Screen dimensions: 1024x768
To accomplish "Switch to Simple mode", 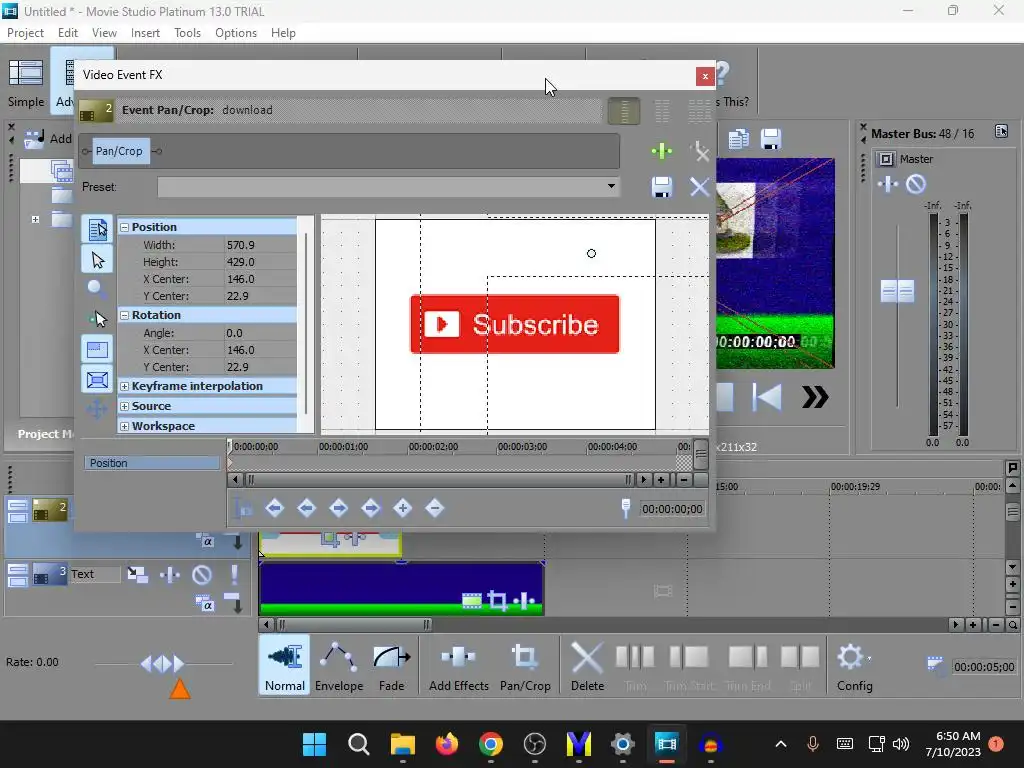I will [x=26, y=82].
